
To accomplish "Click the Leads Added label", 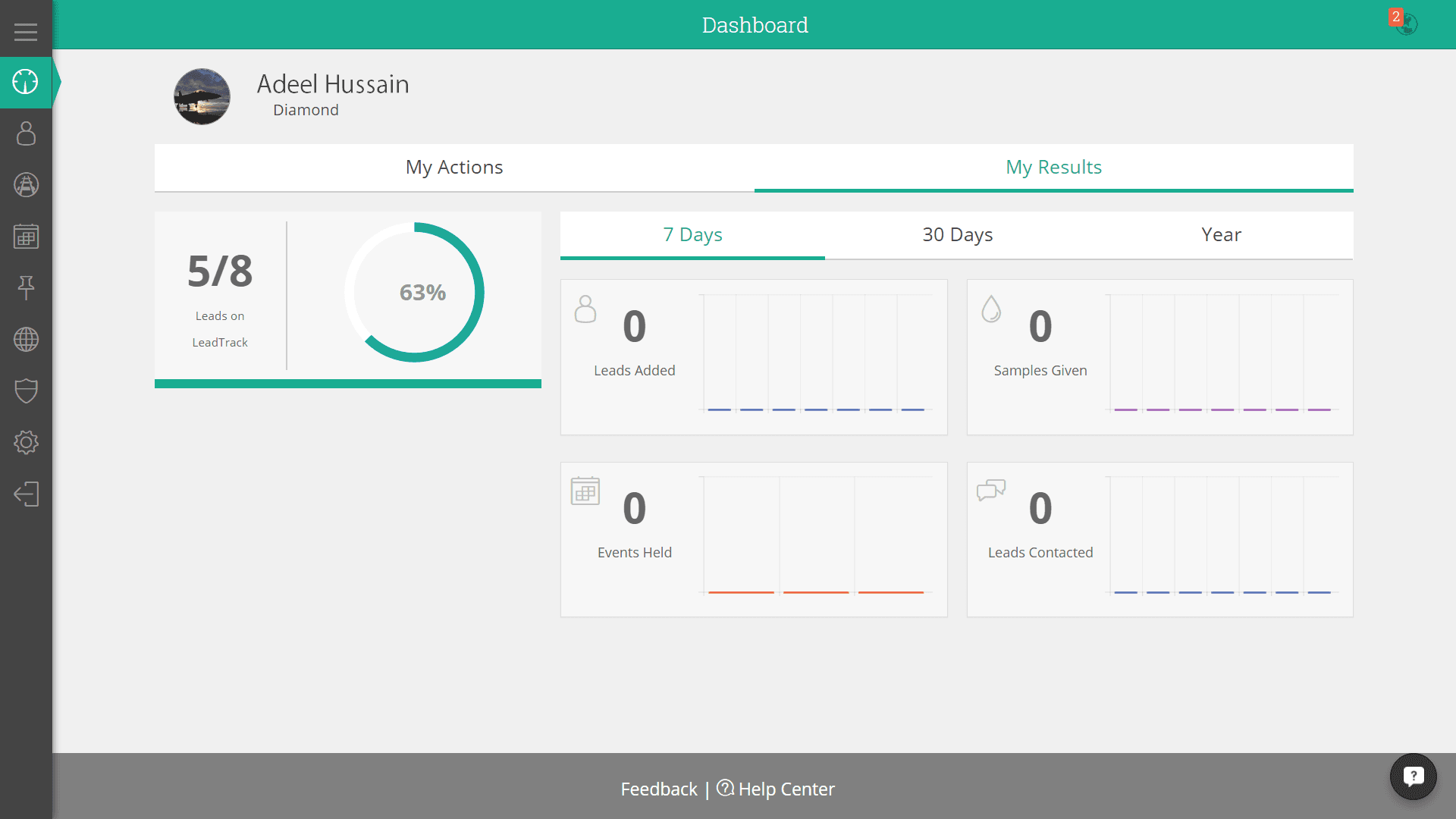I will [634, 371].
